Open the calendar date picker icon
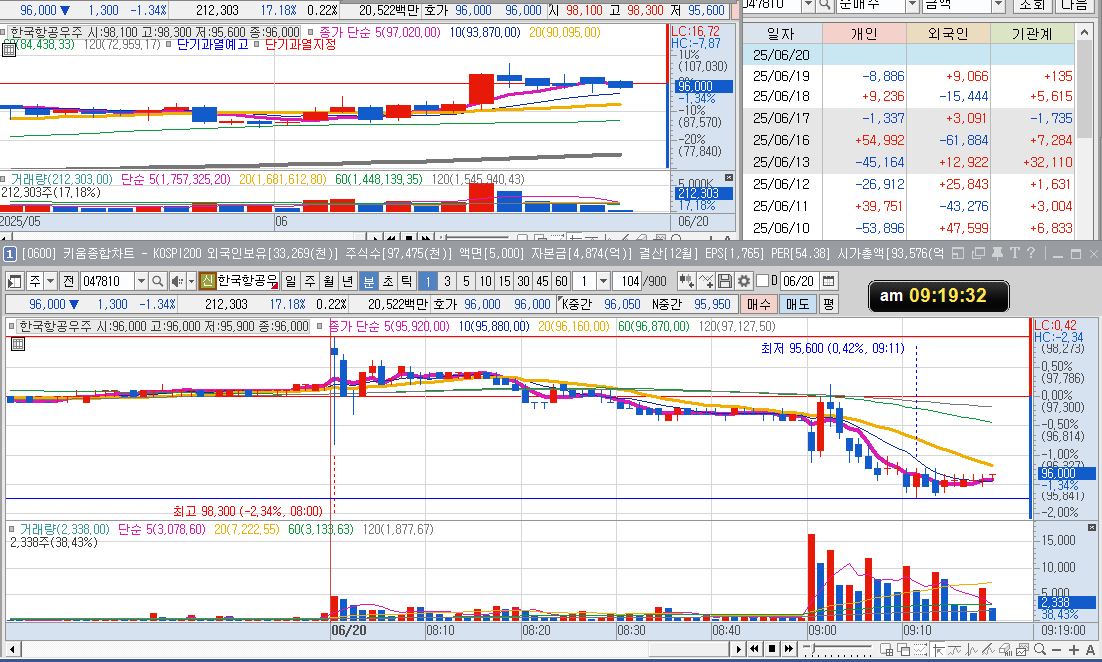The height and width of the screenshot is (662, 1102). pyautogui.click(x=829, y=281)
